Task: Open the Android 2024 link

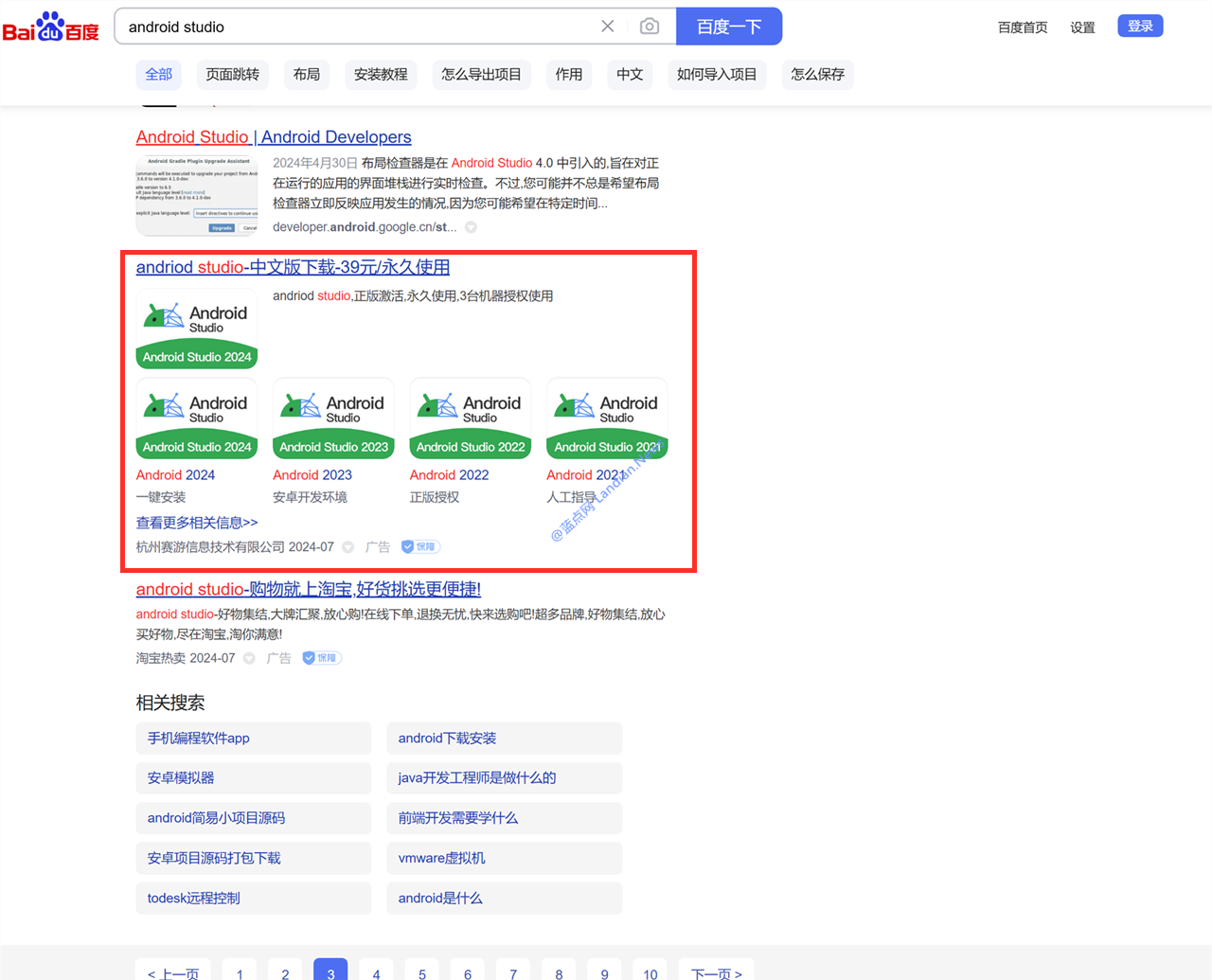Action: click(x=175, y=475)
